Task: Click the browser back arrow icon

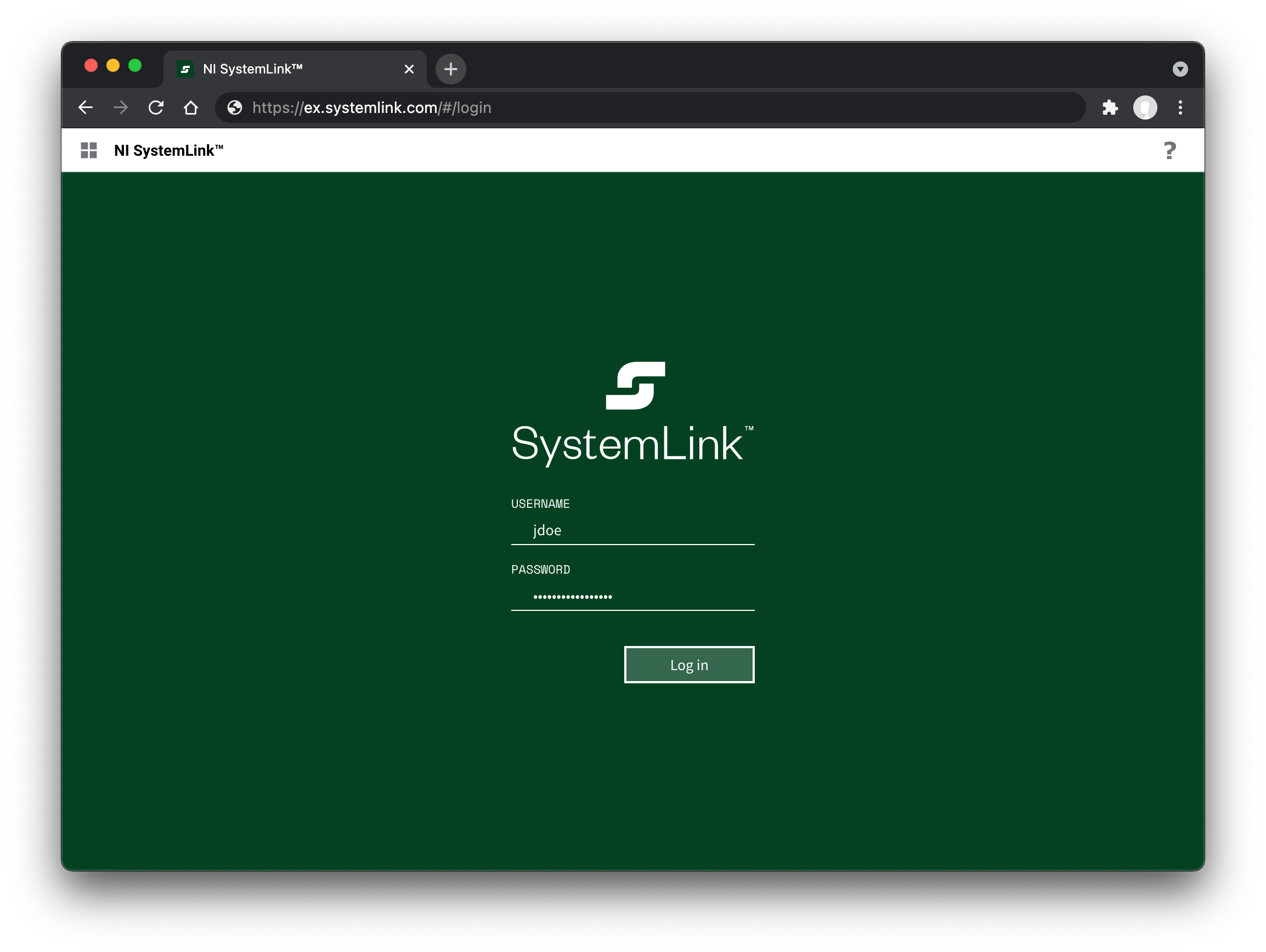Action: point(86,107)
